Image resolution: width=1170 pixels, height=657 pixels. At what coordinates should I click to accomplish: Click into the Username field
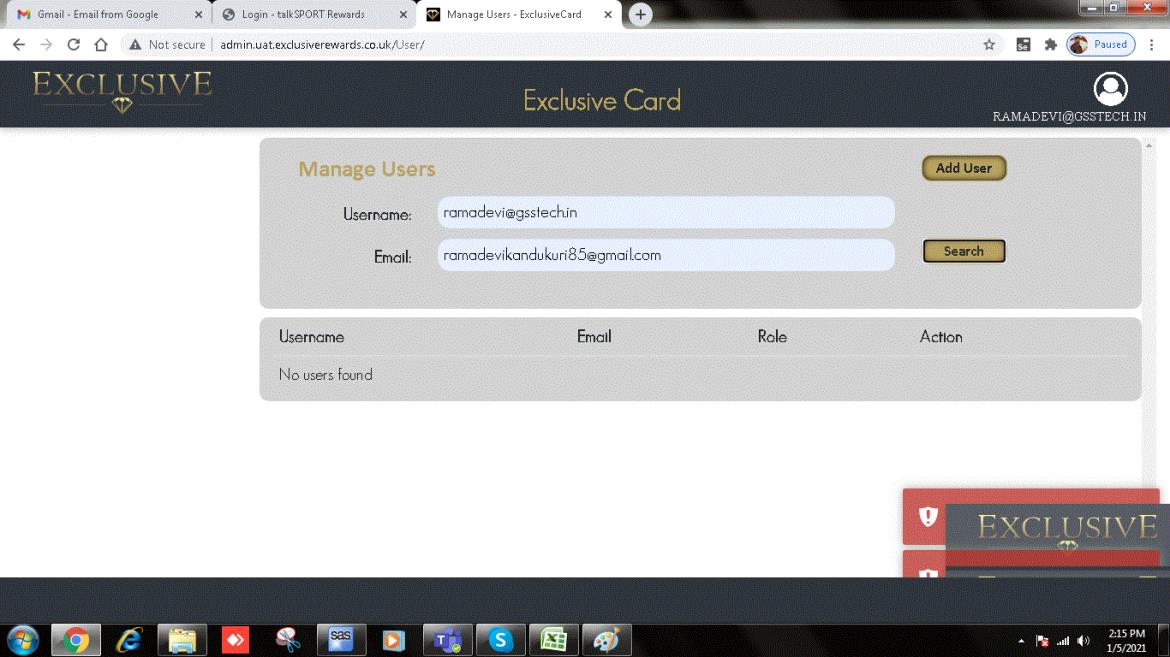(x=665, y=212)
